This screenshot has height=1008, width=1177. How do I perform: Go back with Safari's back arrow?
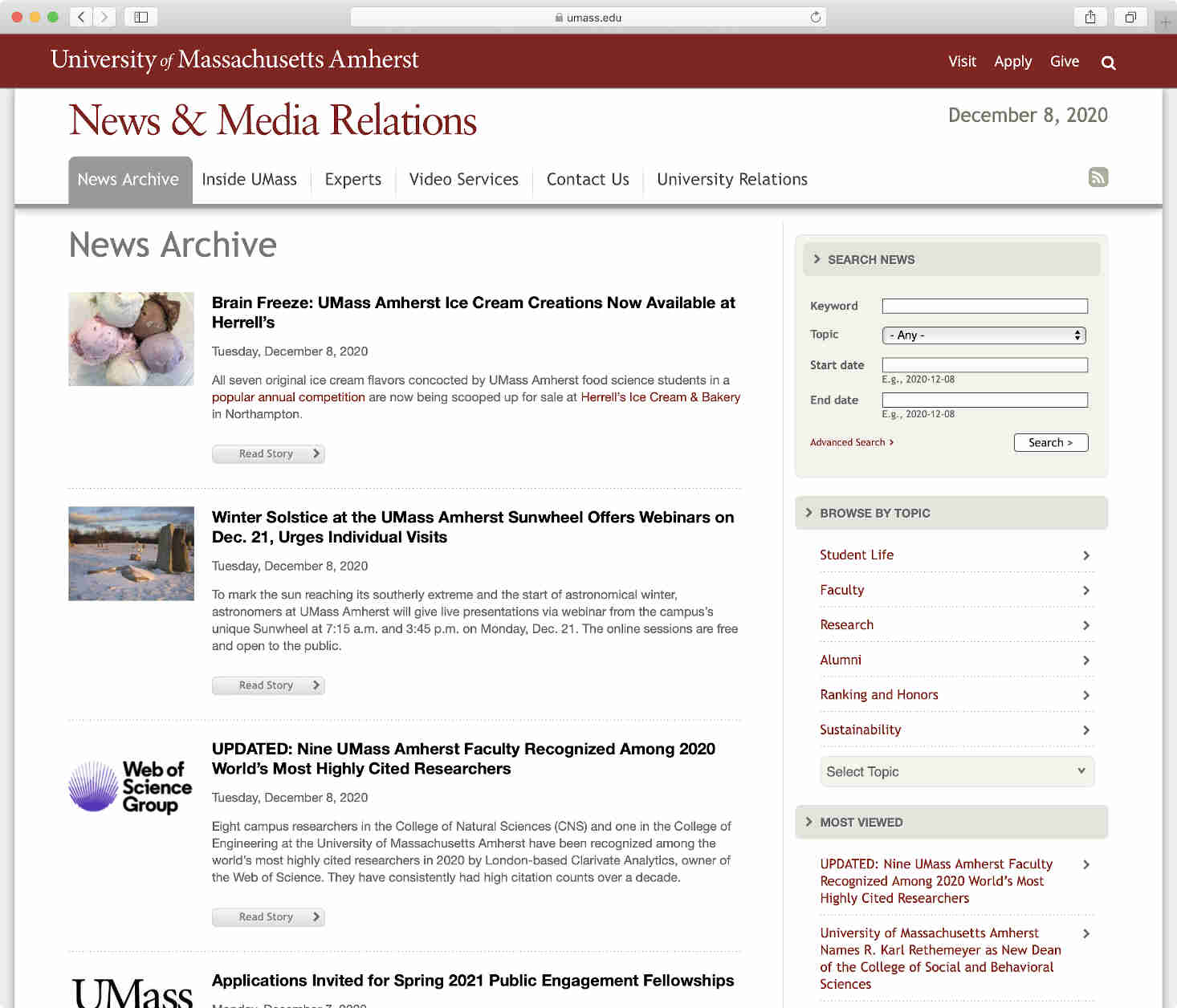pyautogui.click(x=81, y=17)
